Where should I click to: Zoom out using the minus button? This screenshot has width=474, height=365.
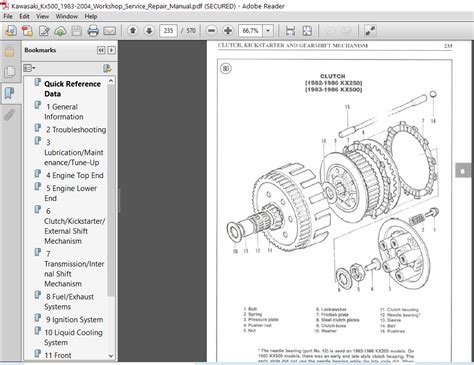coord(211,31)
